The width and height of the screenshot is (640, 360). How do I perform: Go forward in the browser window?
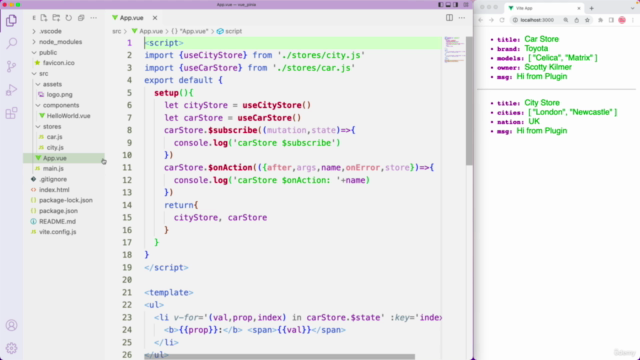(491, 20)
